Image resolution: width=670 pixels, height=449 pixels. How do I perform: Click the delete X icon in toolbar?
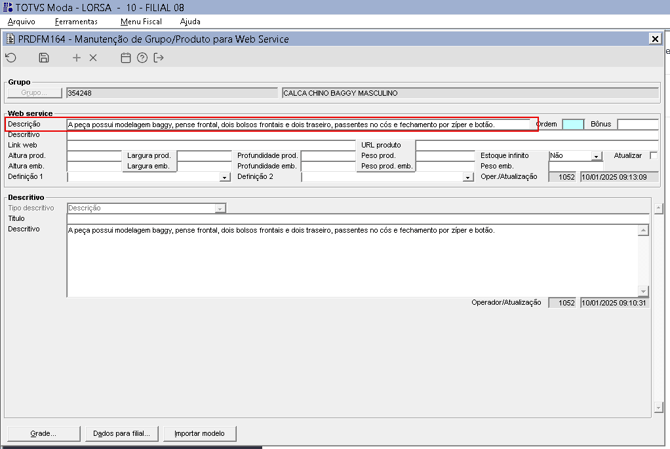click(94, 58)
